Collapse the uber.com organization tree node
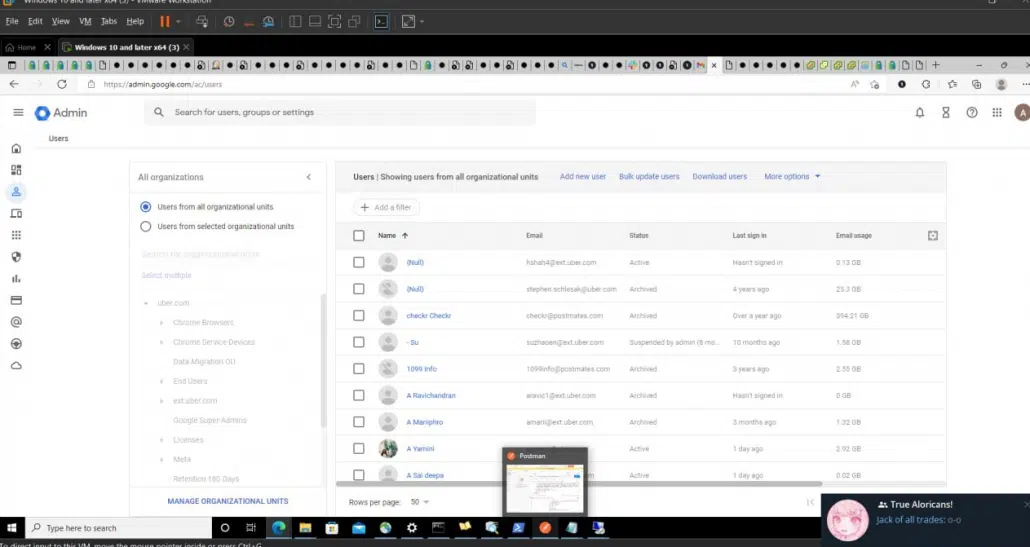The height and width of the screenshot is (547, 1030). [146, 303]
